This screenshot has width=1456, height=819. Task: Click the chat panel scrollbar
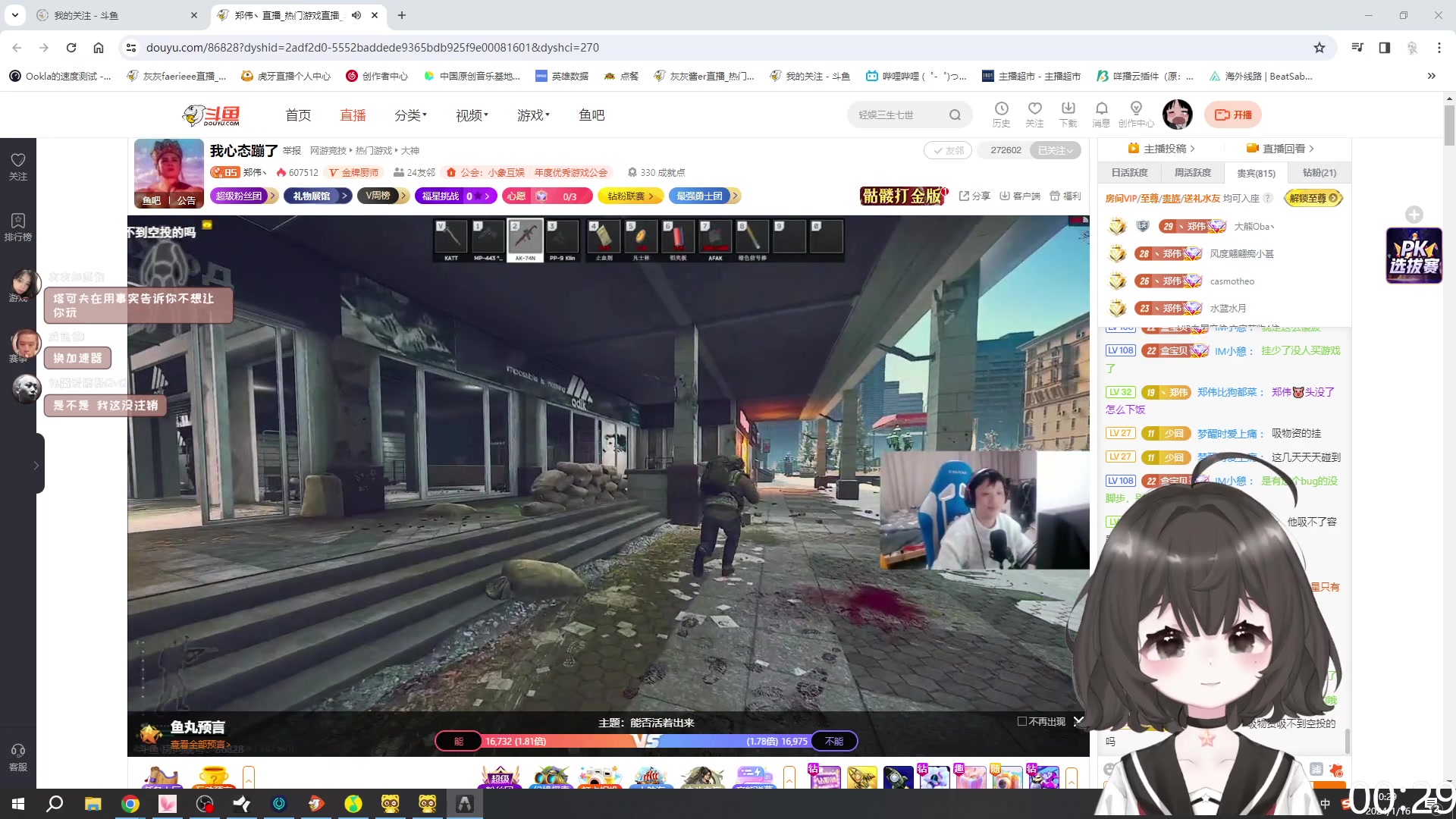tap(1347, 740)
